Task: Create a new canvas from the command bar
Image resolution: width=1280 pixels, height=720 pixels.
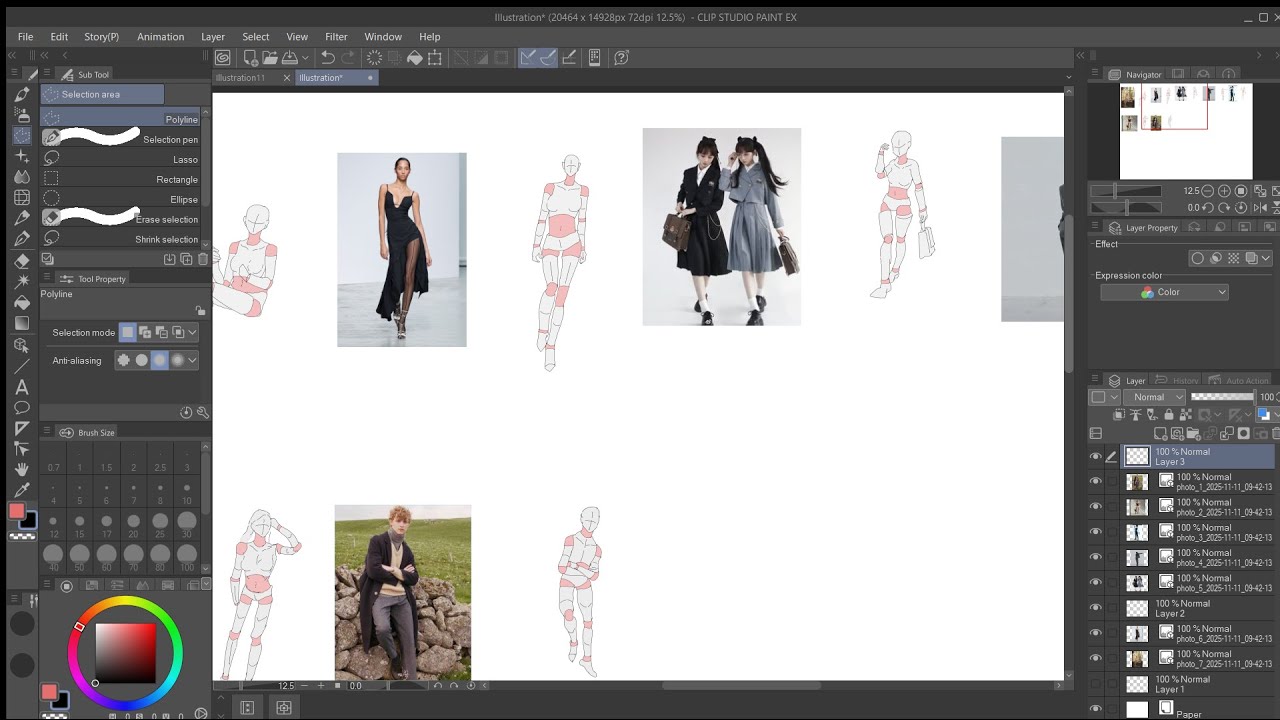Action: coord(251,58)
